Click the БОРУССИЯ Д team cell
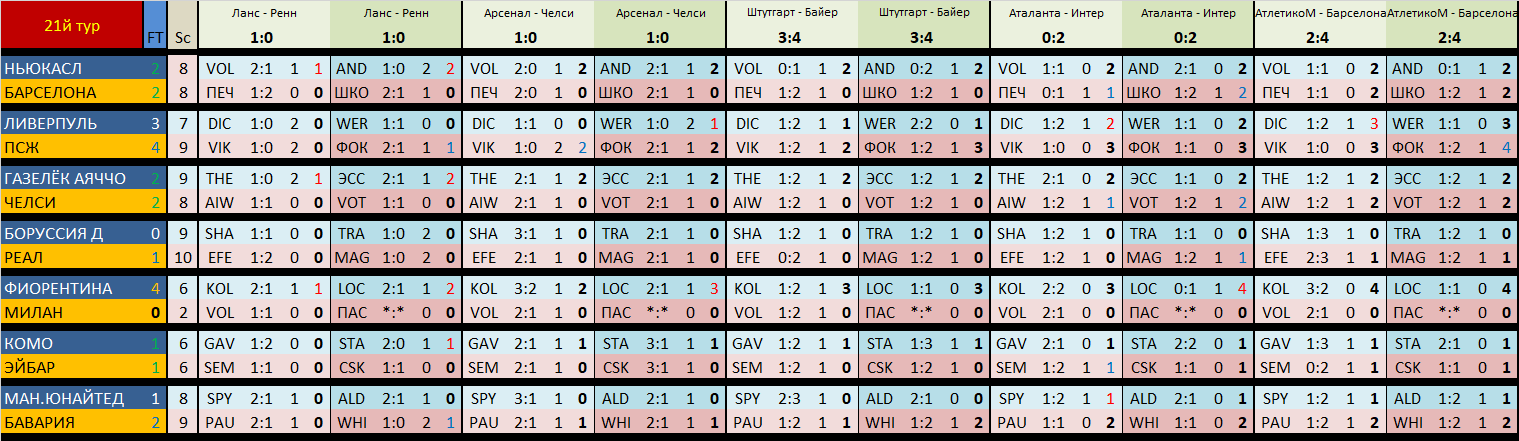Viewport: 1519px width, 441px height. point(71,234)
